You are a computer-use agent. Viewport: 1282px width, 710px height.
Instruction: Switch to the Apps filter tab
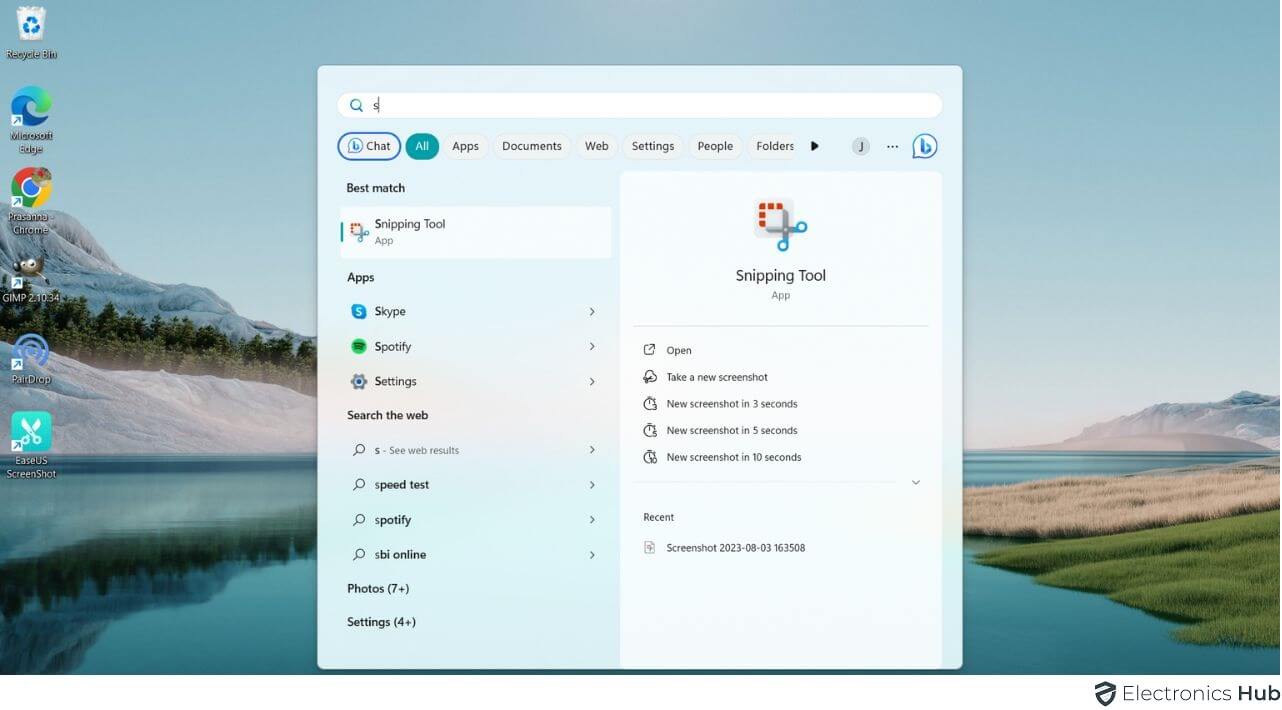[465, 146]
